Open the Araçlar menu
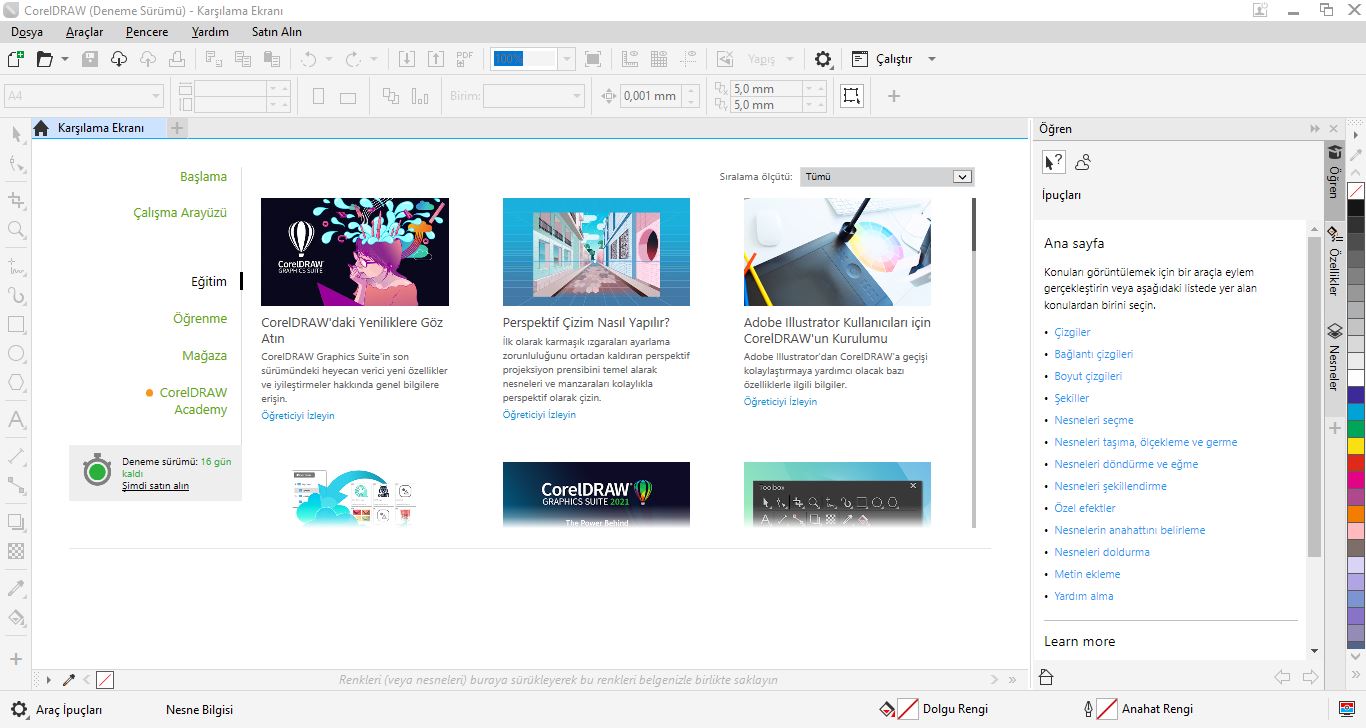 (85, 32)
